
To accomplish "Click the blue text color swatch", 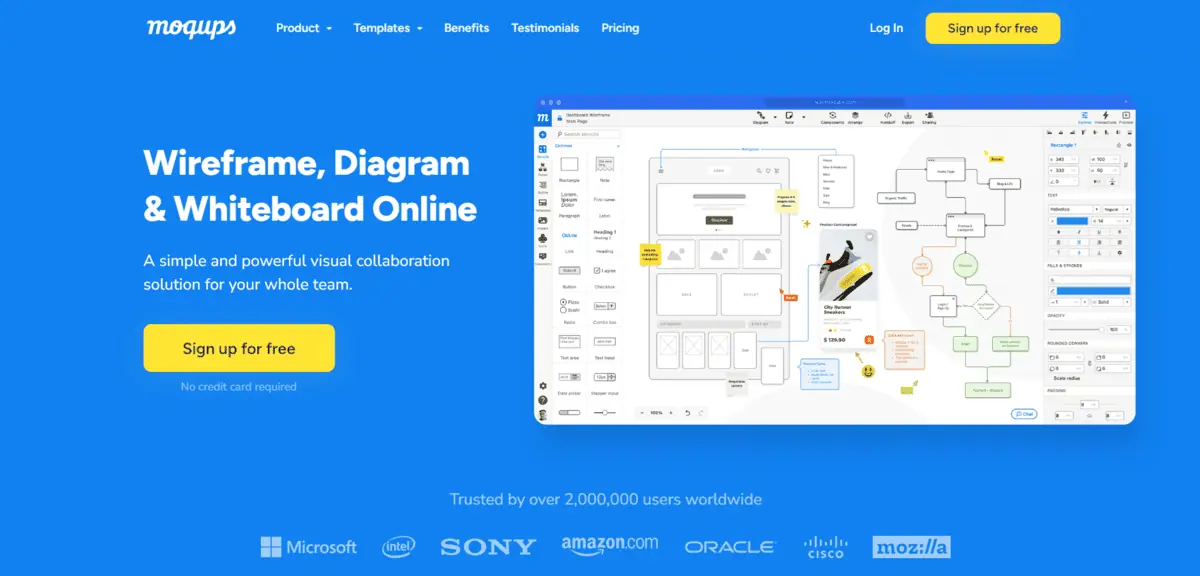I will (x=1072, y=221).
